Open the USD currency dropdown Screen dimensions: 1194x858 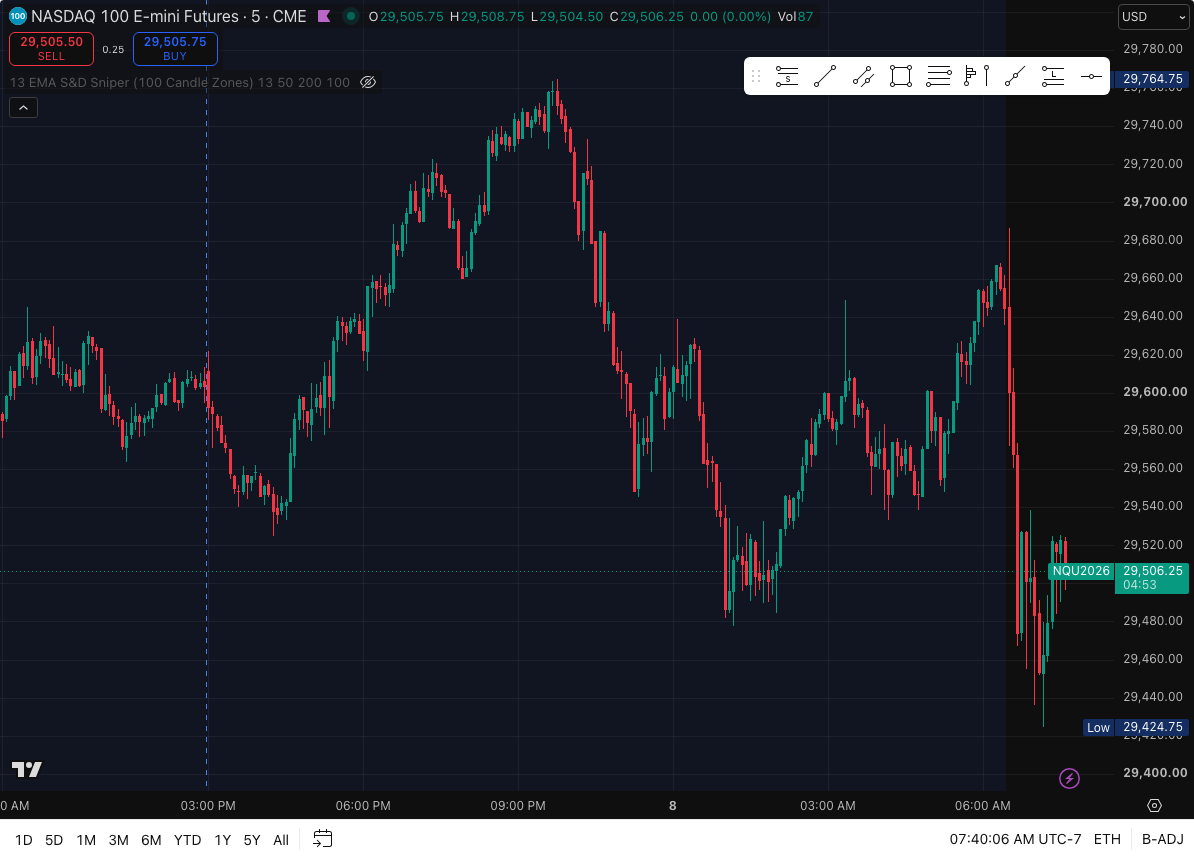tap(1153, 17)
